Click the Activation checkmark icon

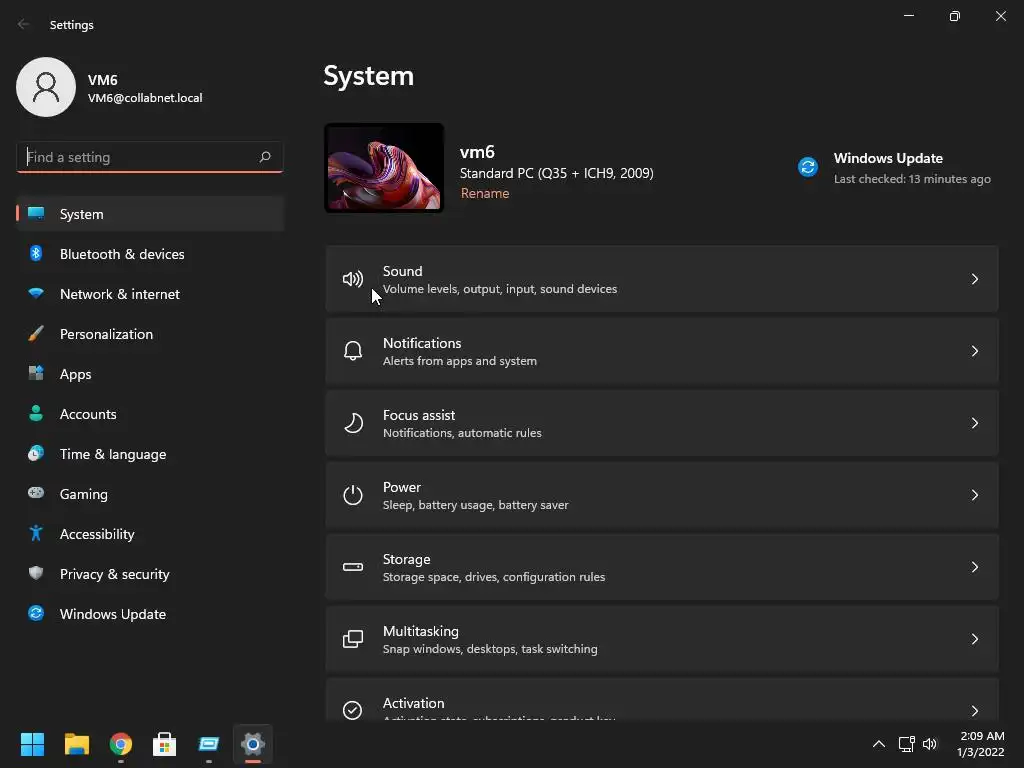[x=353, y=710]
